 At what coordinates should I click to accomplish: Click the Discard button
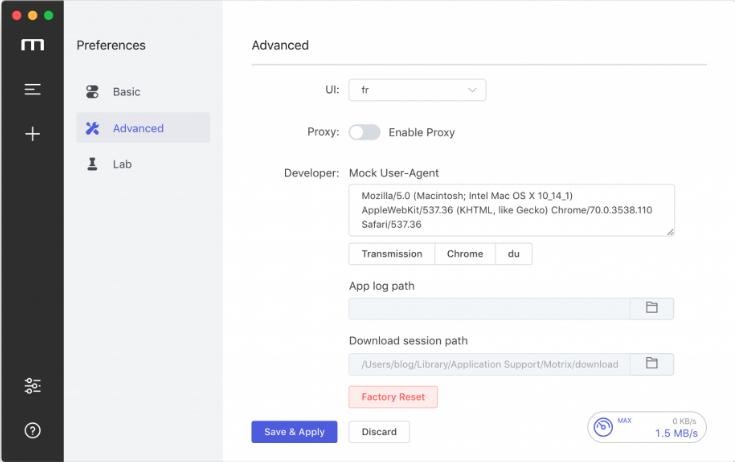(379, 432)
